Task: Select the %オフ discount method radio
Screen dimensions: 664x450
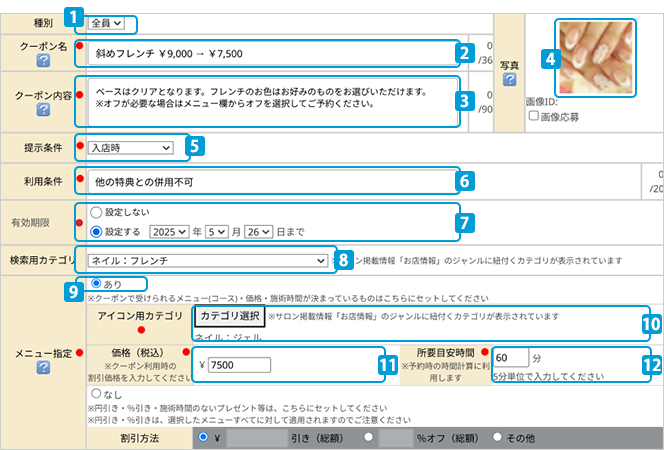Action: (370, 437)
